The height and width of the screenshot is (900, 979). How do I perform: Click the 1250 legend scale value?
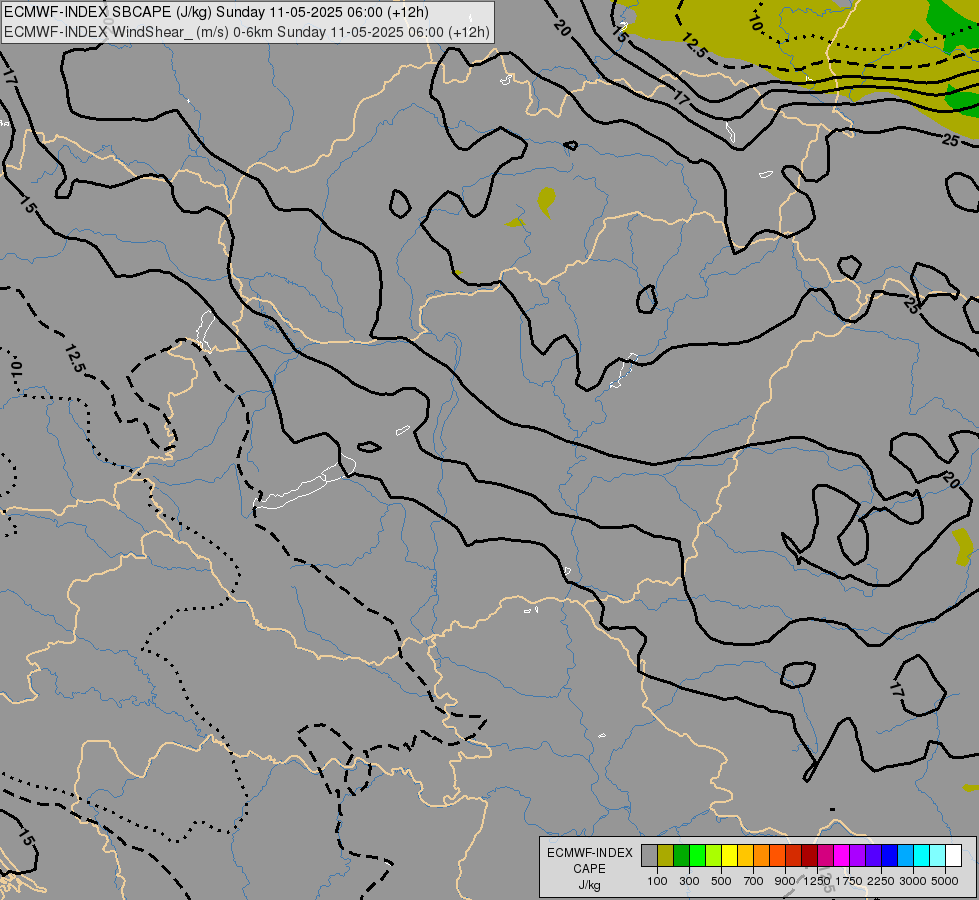(x=817, y=881)
